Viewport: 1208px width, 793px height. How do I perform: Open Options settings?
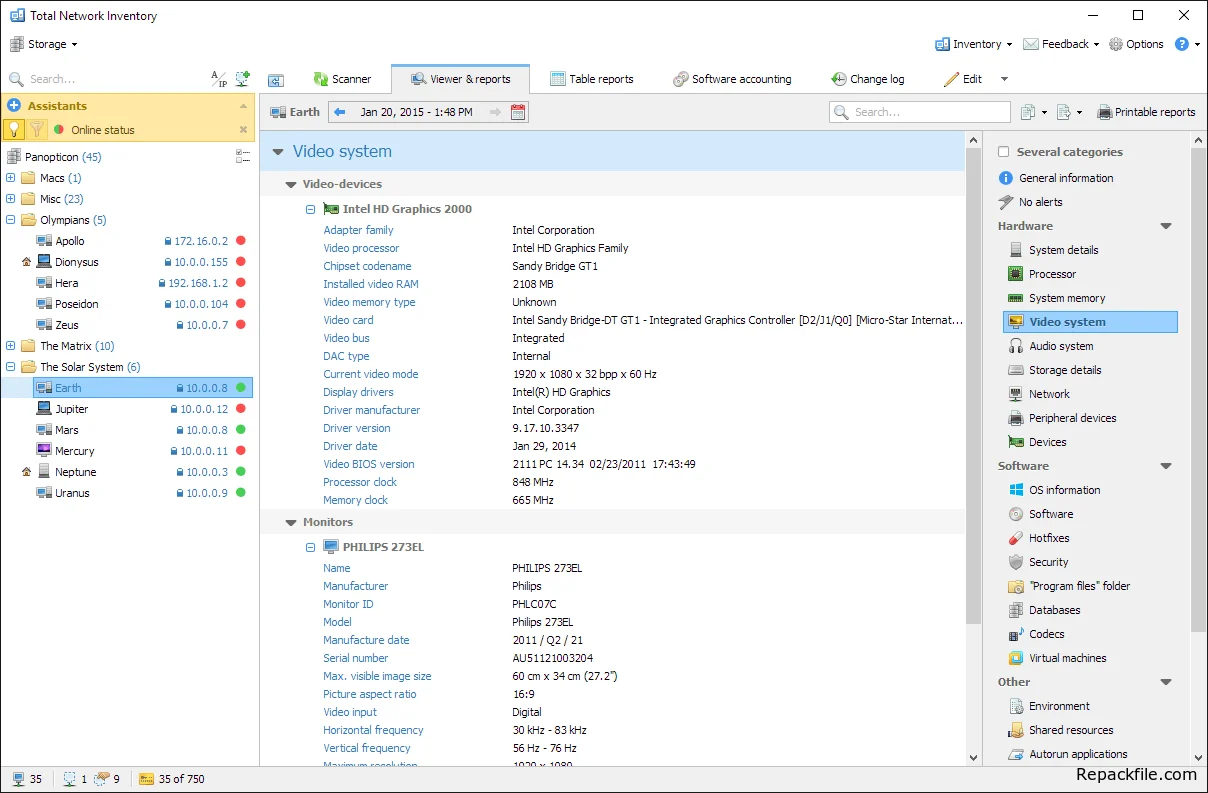coord(1136,44)
